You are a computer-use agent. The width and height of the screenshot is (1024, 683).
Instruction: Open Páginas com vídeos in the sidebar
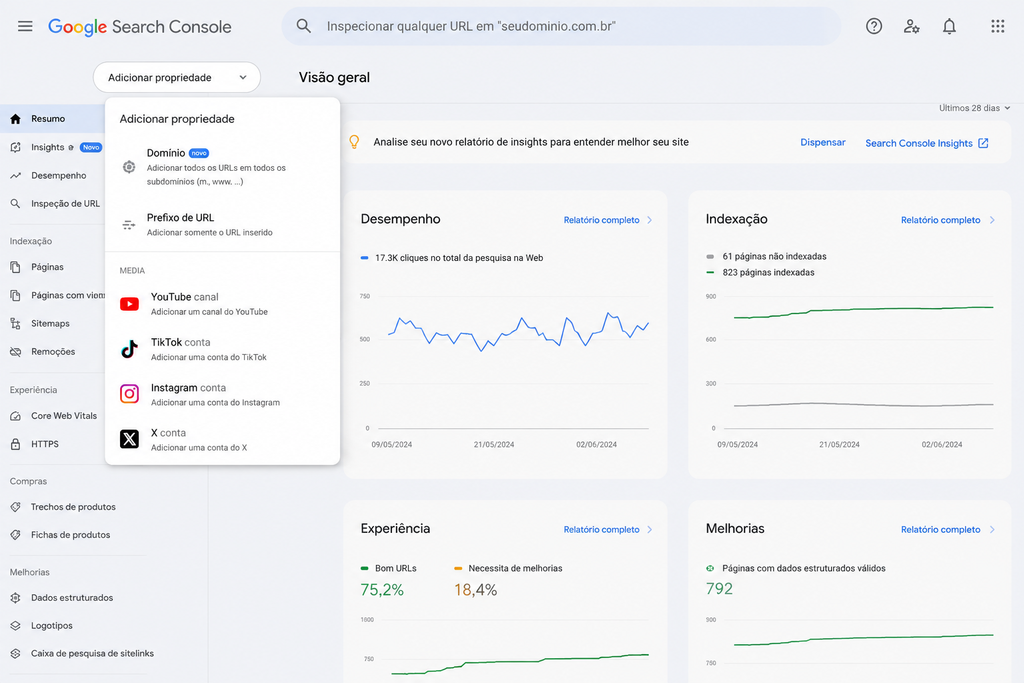[x=67, y=295]
